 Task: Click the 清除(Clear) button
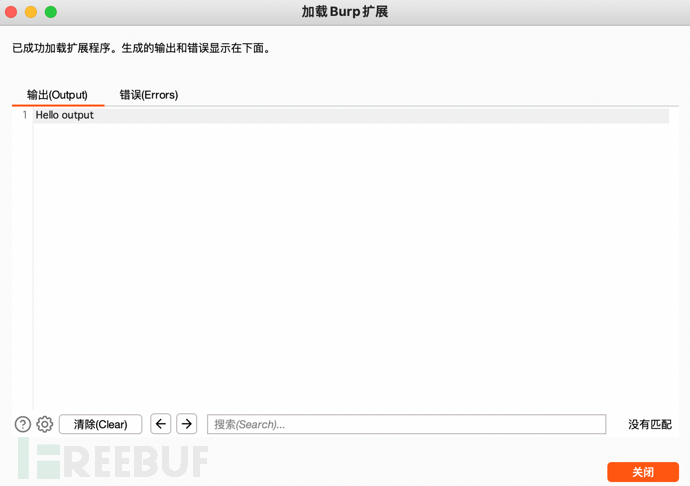[100, 424]
